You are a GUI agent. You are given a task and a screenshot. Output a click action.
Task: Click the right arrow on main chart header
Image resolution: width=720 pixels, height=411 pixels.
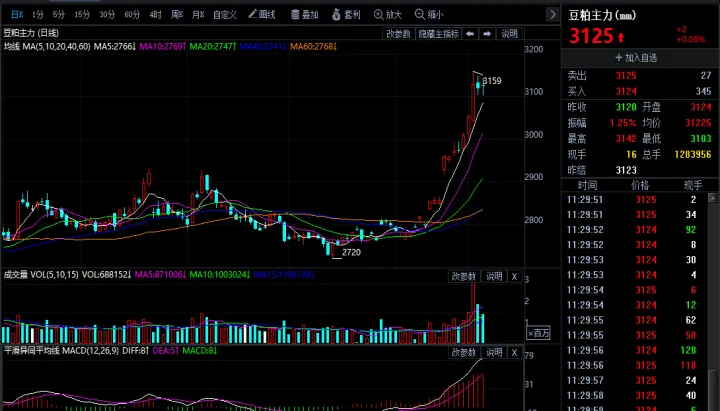pos(487,33)
